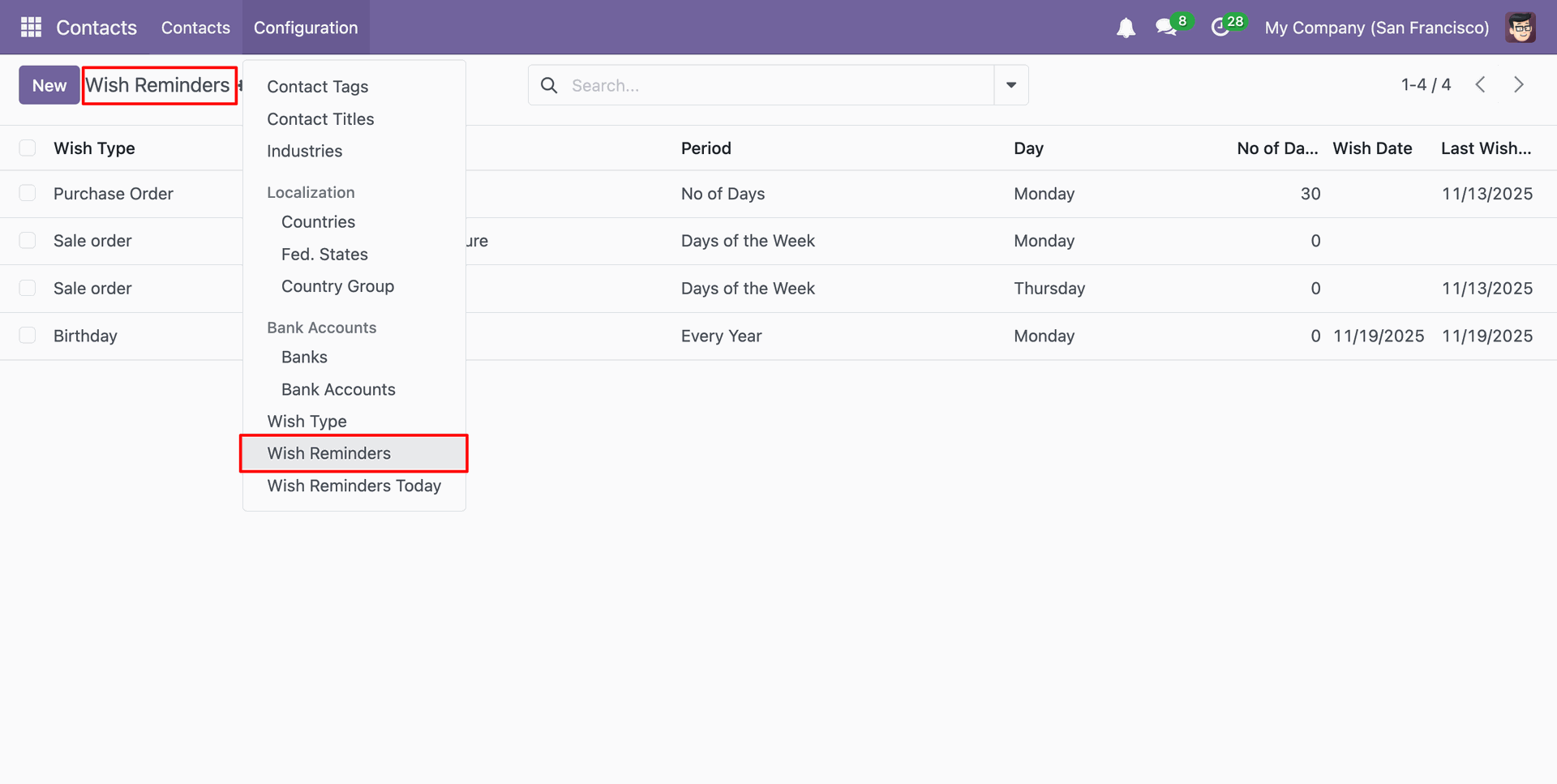This screenshot has width=1557, height=784.
Task: Go to the previous page arrow
Action: pyautogui.click(x=1480, y=84)
